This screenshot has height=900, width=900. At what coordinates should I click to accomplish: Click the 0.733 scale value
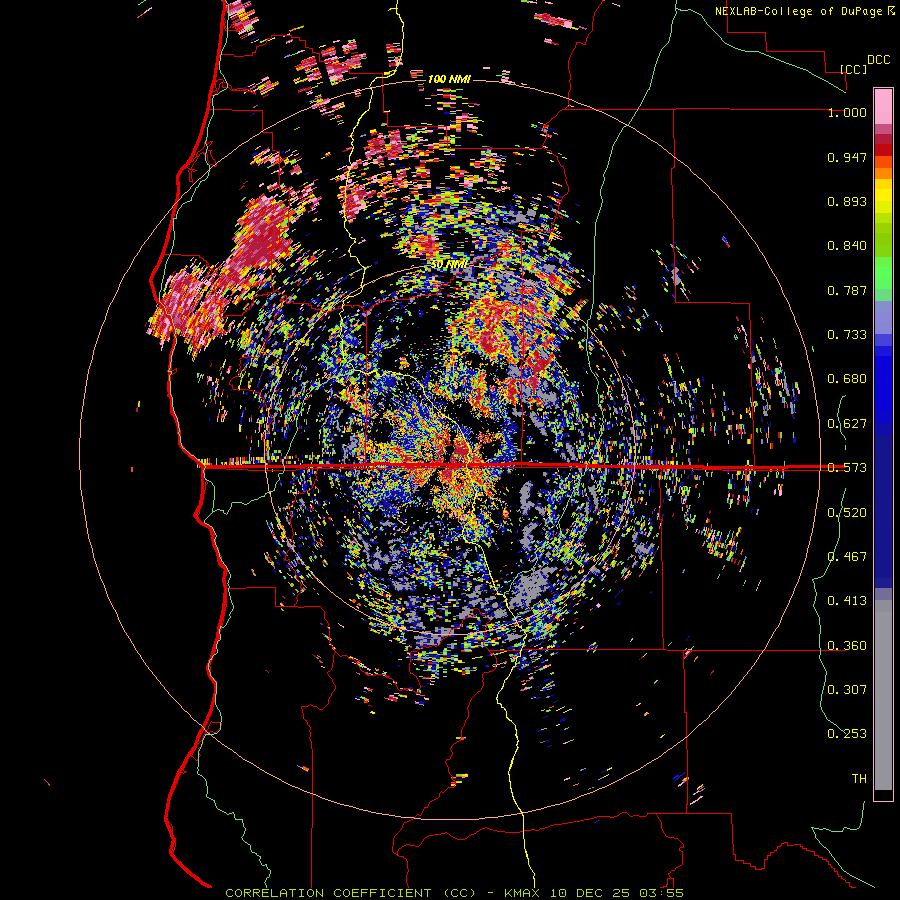(847, 335)
